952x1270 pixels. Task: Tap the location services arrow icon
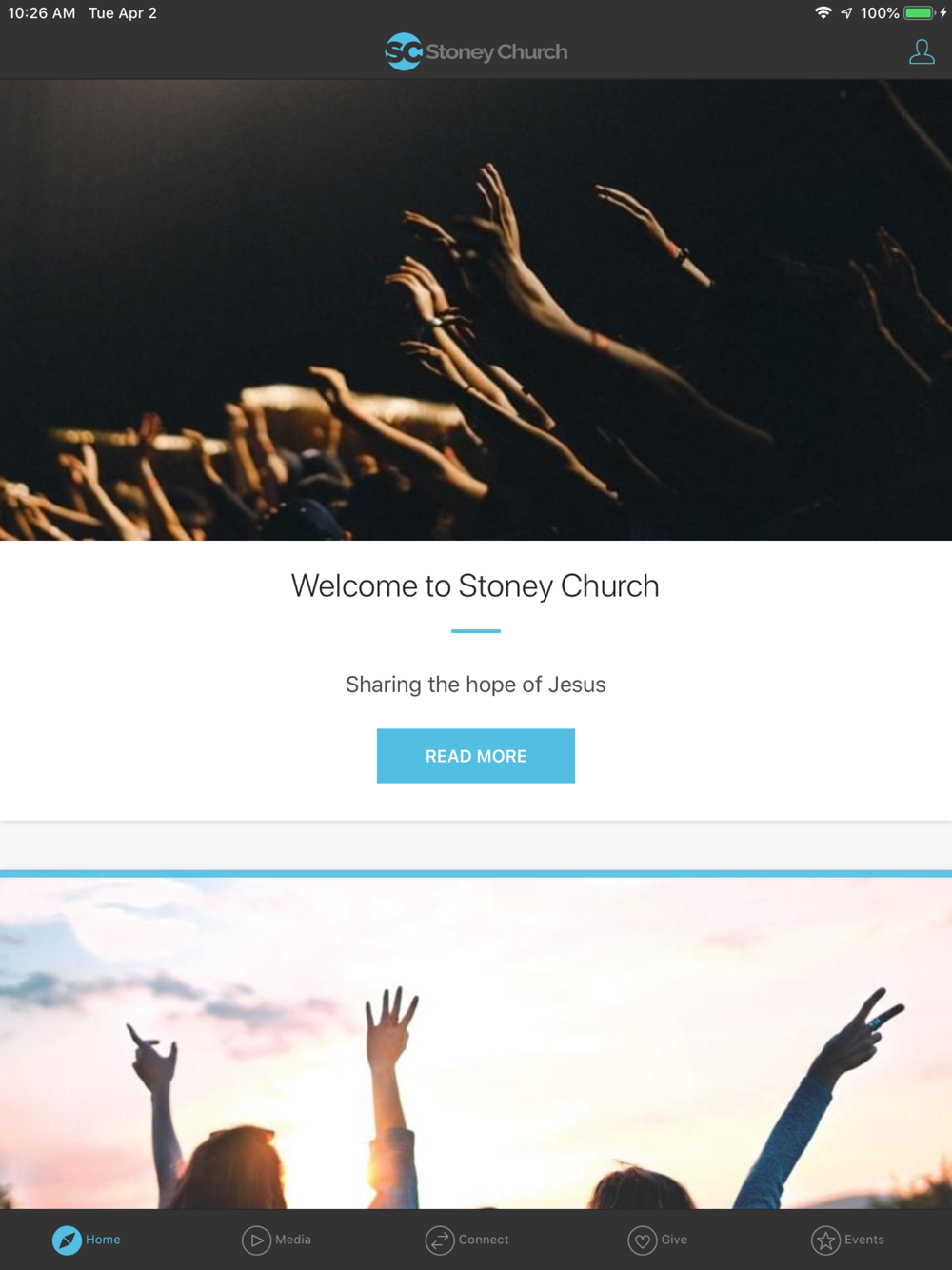[x=846, y=13]
